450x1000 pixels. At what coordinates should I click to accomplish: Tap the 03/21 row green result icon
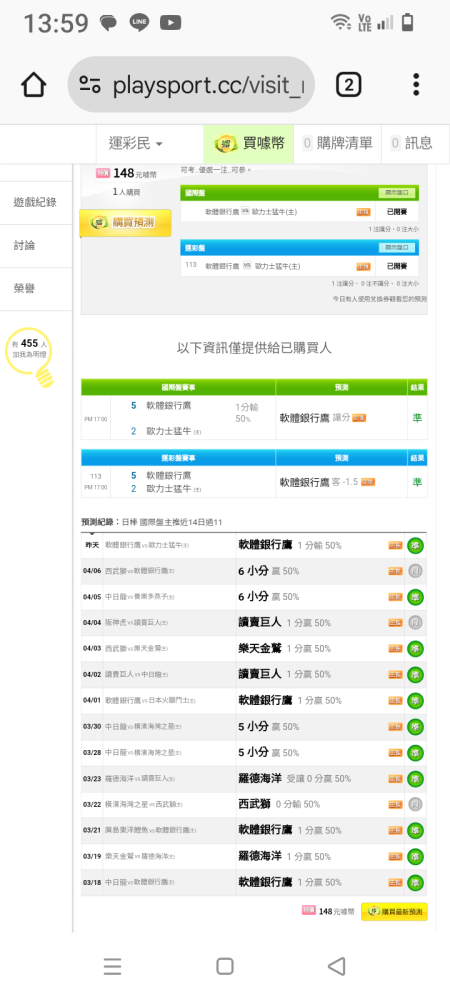[x=416, y=830]
